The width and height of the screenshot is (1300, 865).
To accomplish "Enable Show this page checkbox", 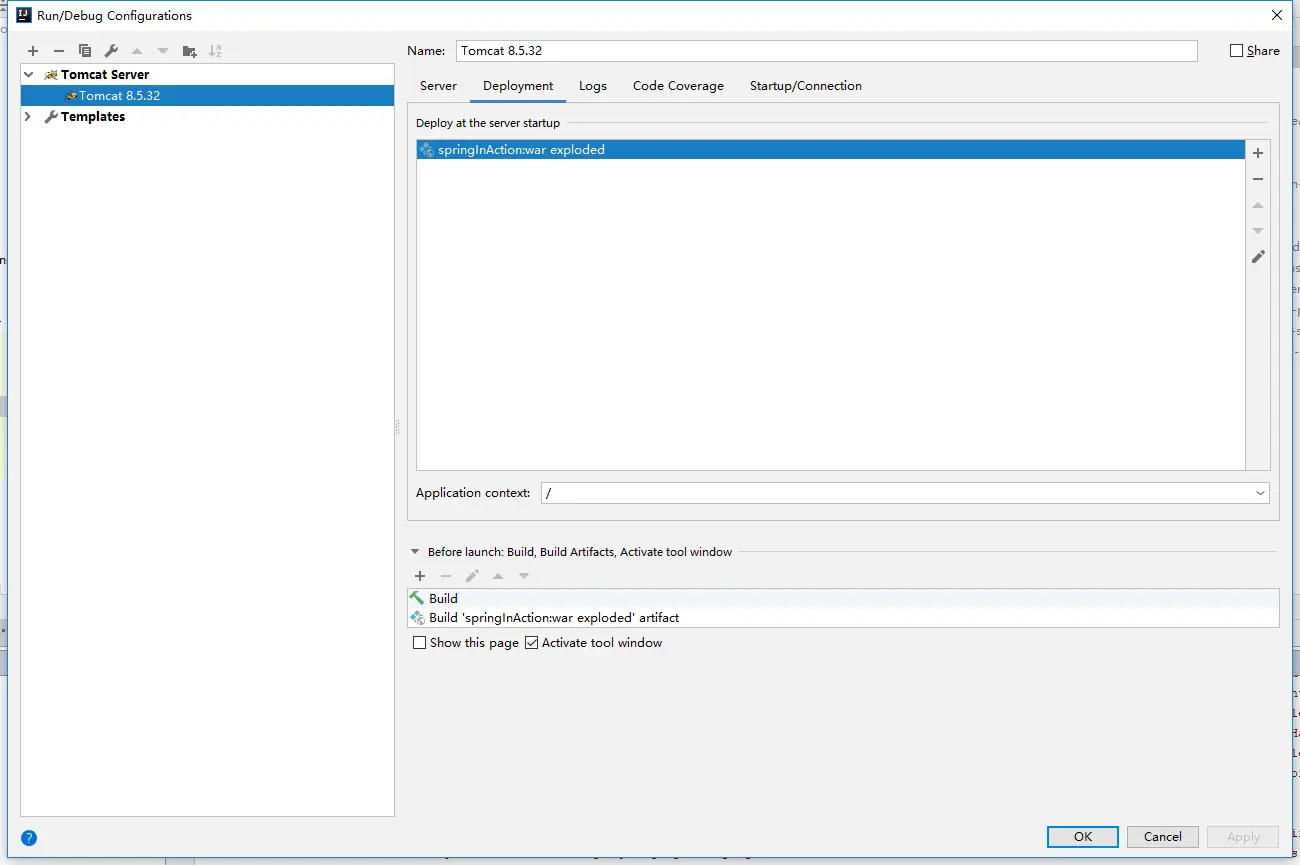I will click(x=420, y=643).
